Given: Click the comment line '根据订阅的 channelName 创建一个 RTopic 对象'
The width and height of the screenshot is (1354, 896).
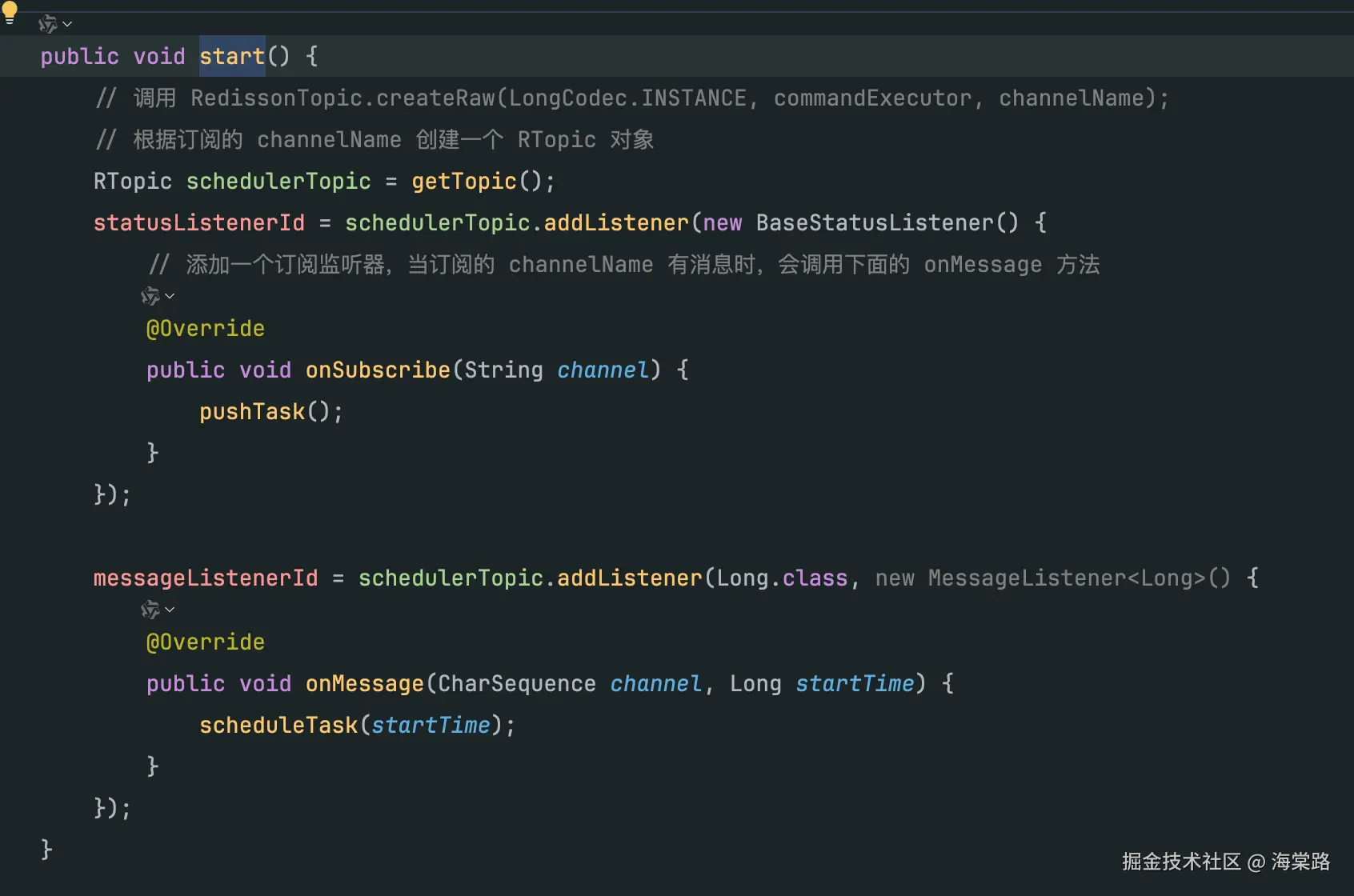Looking at the screenshot, I should (375, 140).
